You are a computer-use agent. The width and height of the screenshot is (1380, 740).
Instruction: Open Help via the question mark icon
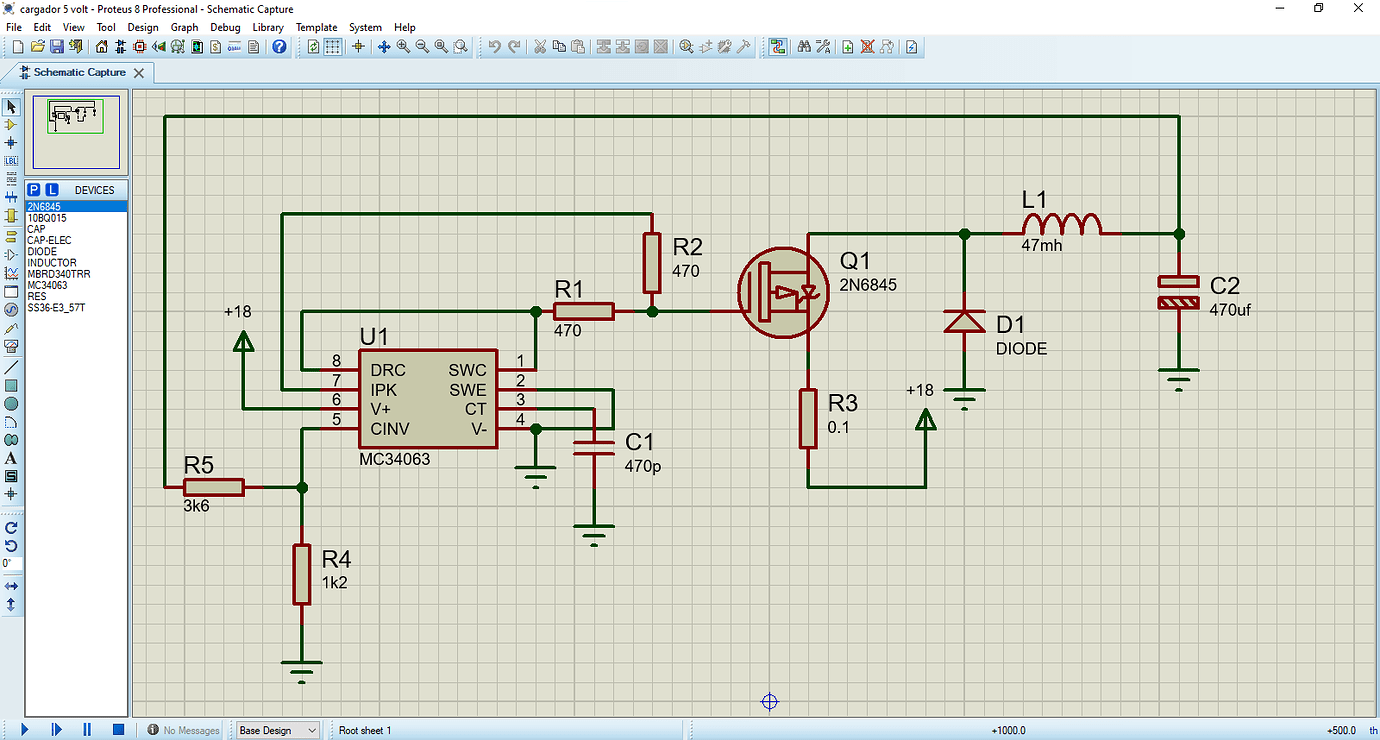coord(278,46)
